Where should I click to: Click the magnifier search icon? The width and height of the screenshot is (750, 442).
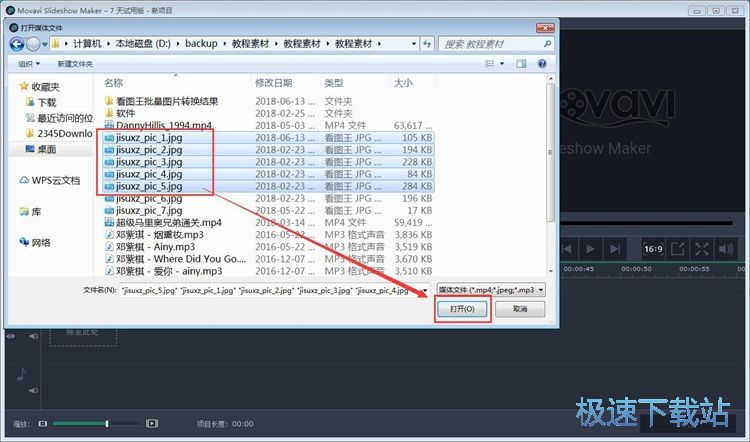[x=548, y=44]
